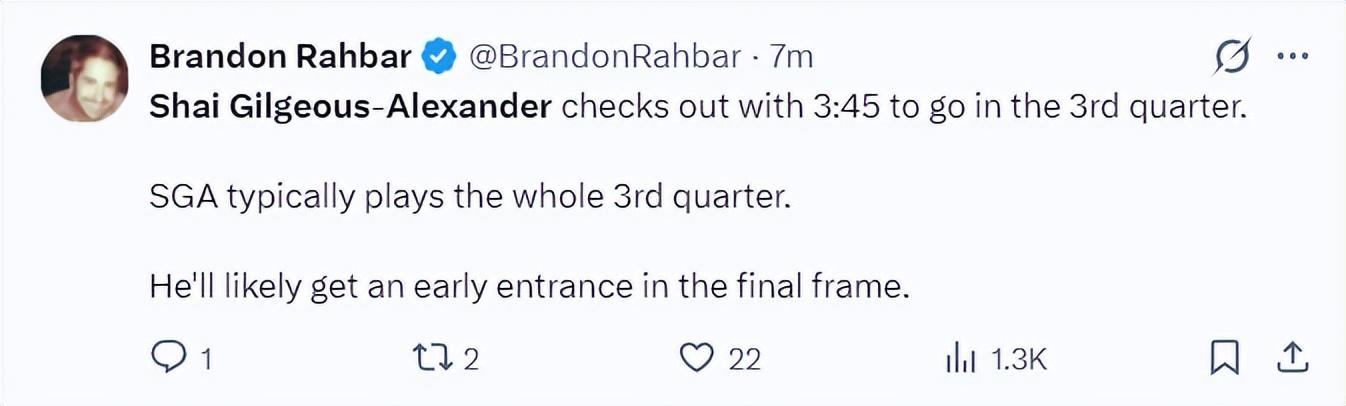Like the post with the heart icon
This screenshot has width=1346, height=406.
click(x=698, y=358)
